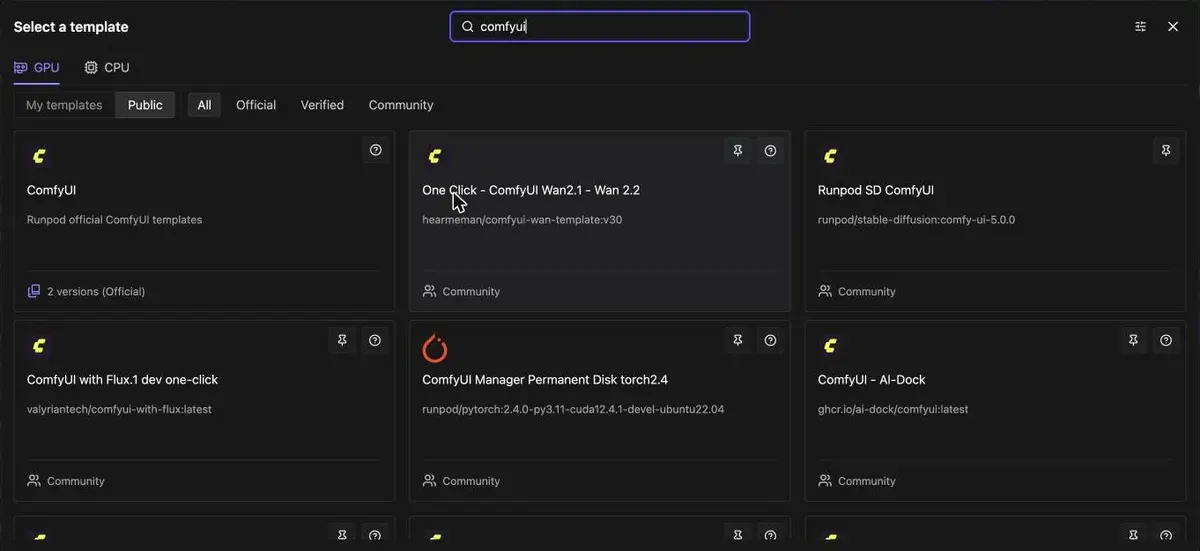Open help for ComfyUI with Flux.1 dev template
The image size is (1200, 551).
375,341
